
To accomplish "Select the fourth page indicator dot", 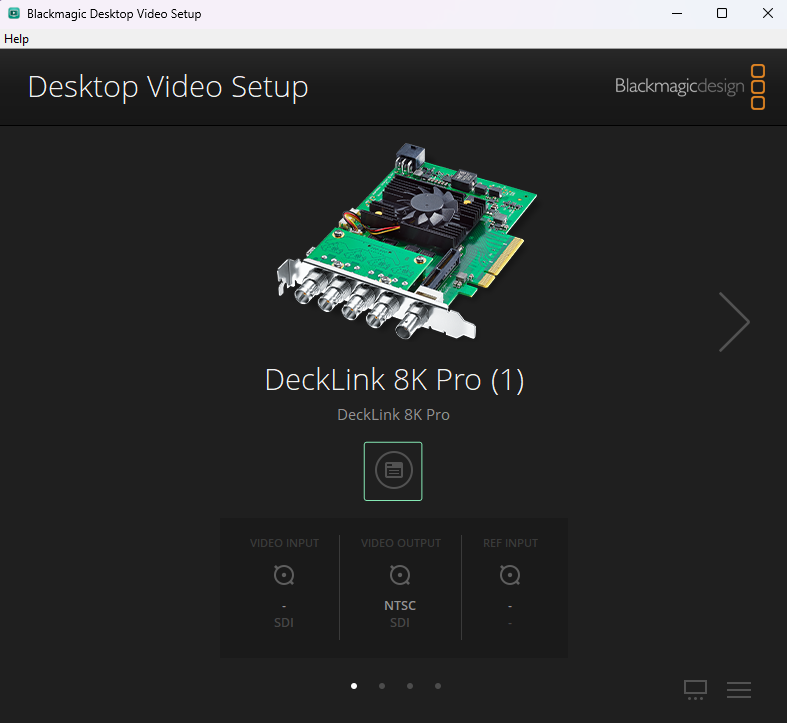I will 438,686.
